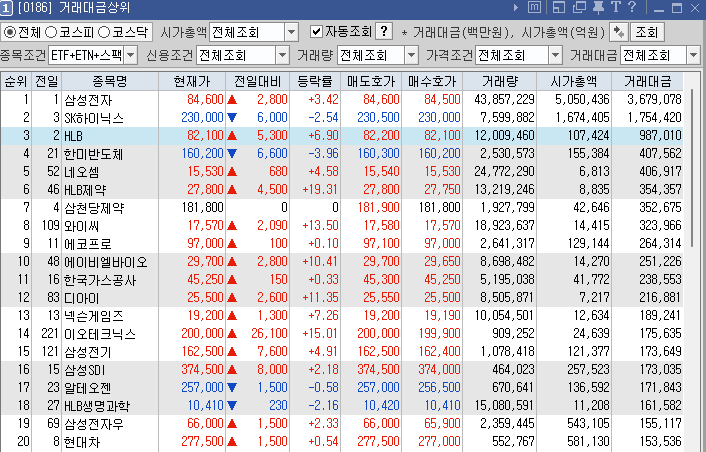Select the 넥슨게임즈 stock name
The width and height of the screenshot is (706, 452).
coord(93,316)
